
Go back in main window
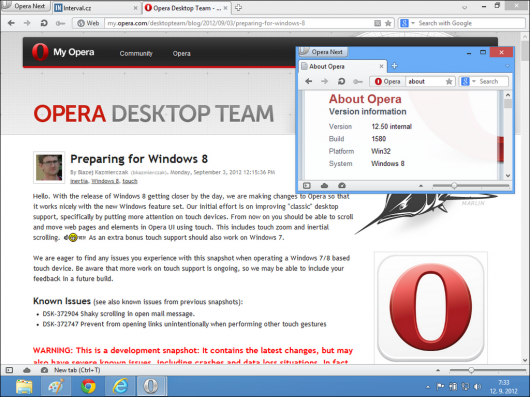click(x=11, y=23)
